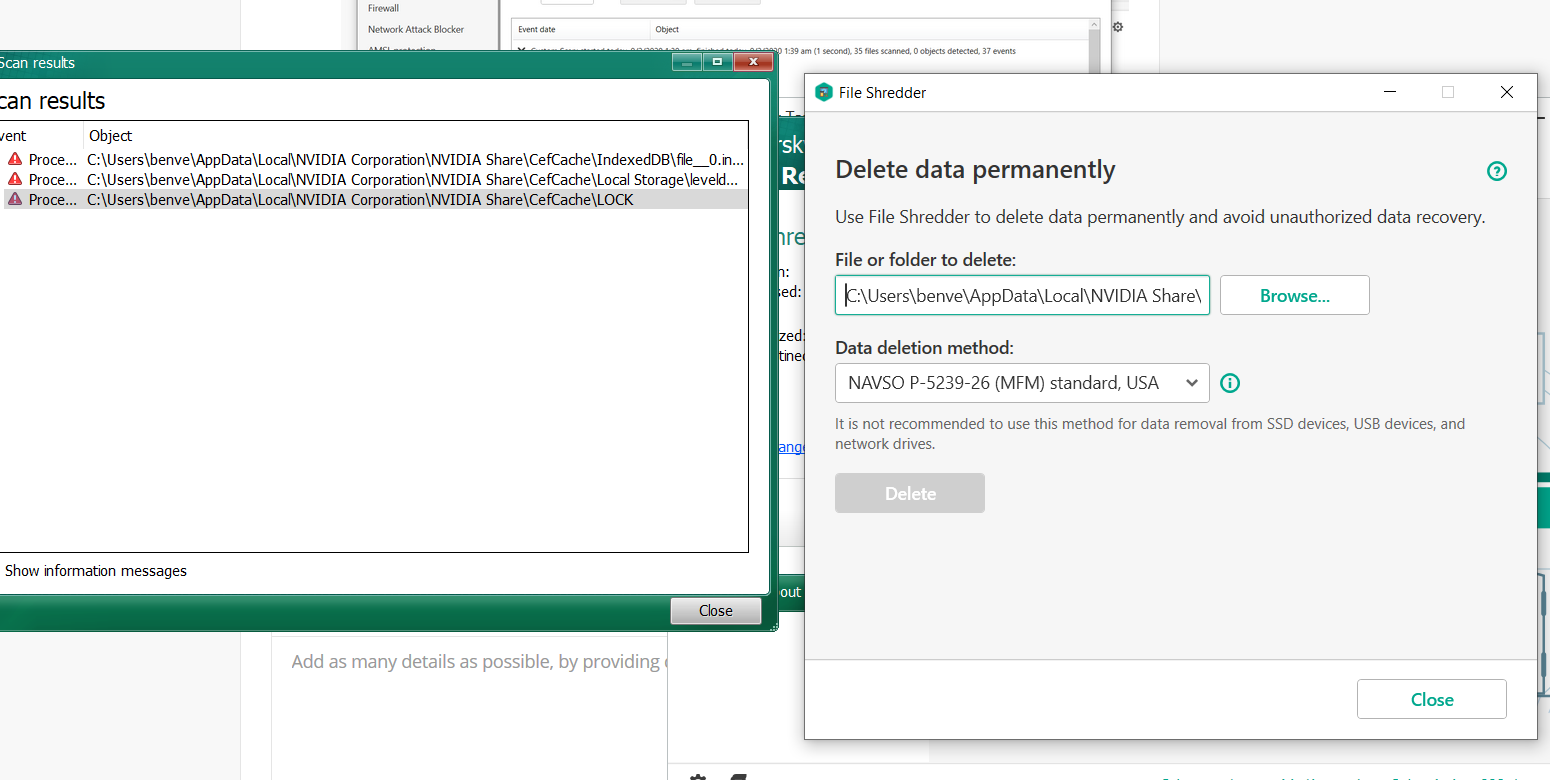
Task: Click the green help question mark icon
Action: coord(1496,171)
